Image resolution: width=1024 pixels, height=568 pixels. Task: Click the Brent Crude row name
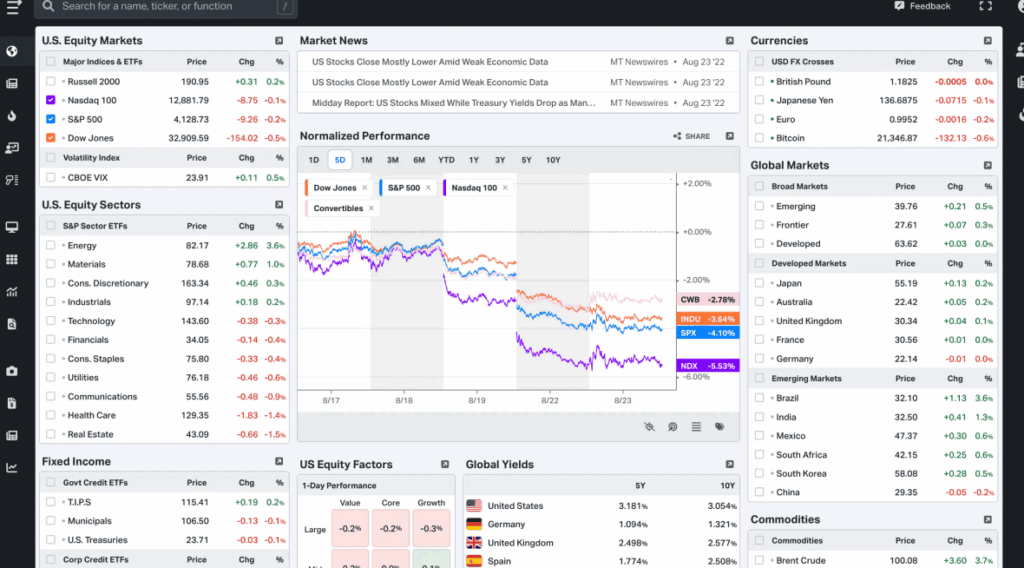(x=801, y=561)
